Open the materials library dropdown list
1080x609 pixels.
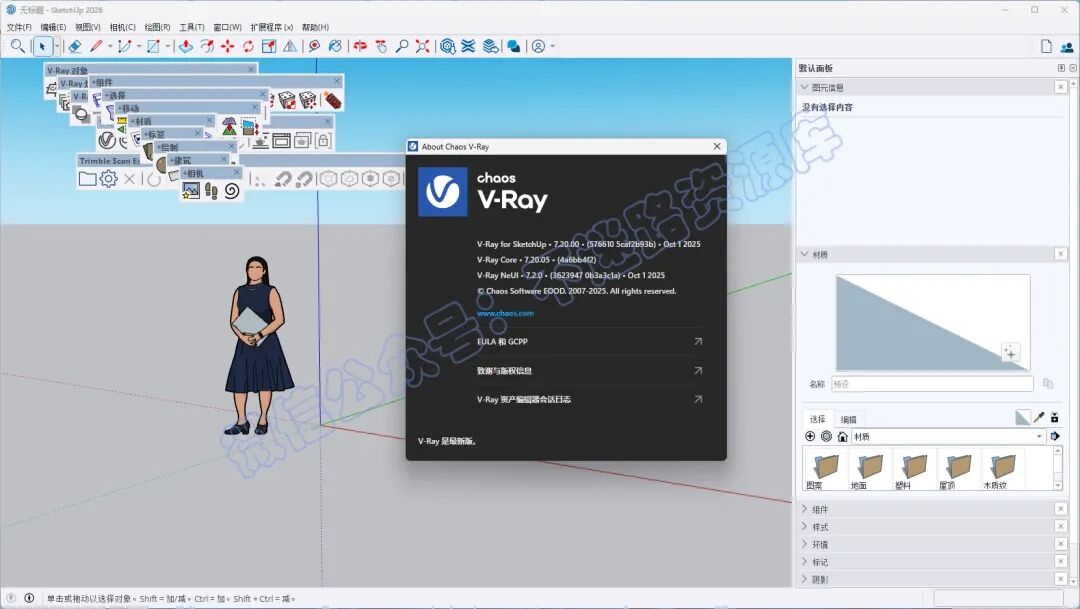(x=948, y=436)
